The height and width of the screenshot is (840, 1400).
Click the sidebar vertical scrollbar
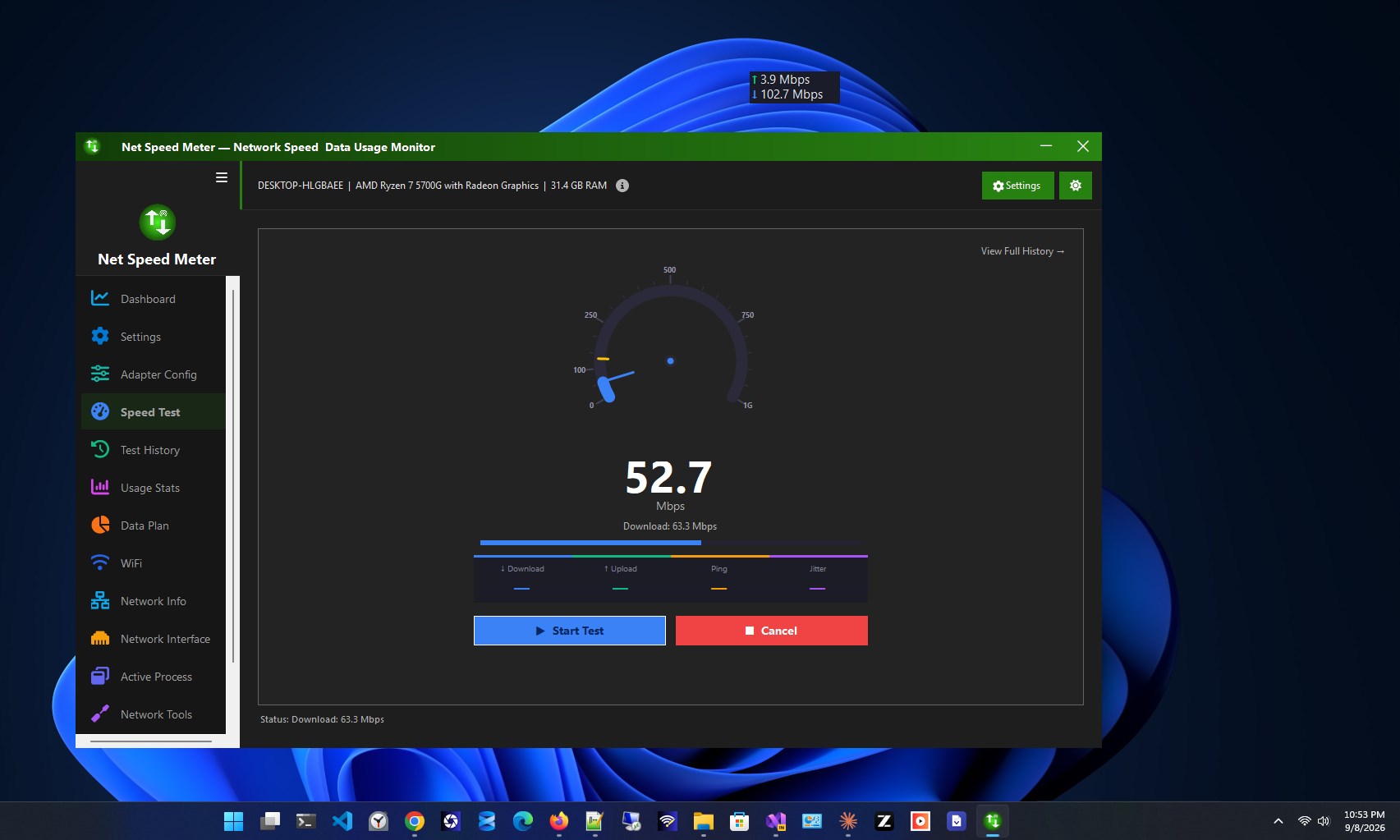tap(233, 476)
